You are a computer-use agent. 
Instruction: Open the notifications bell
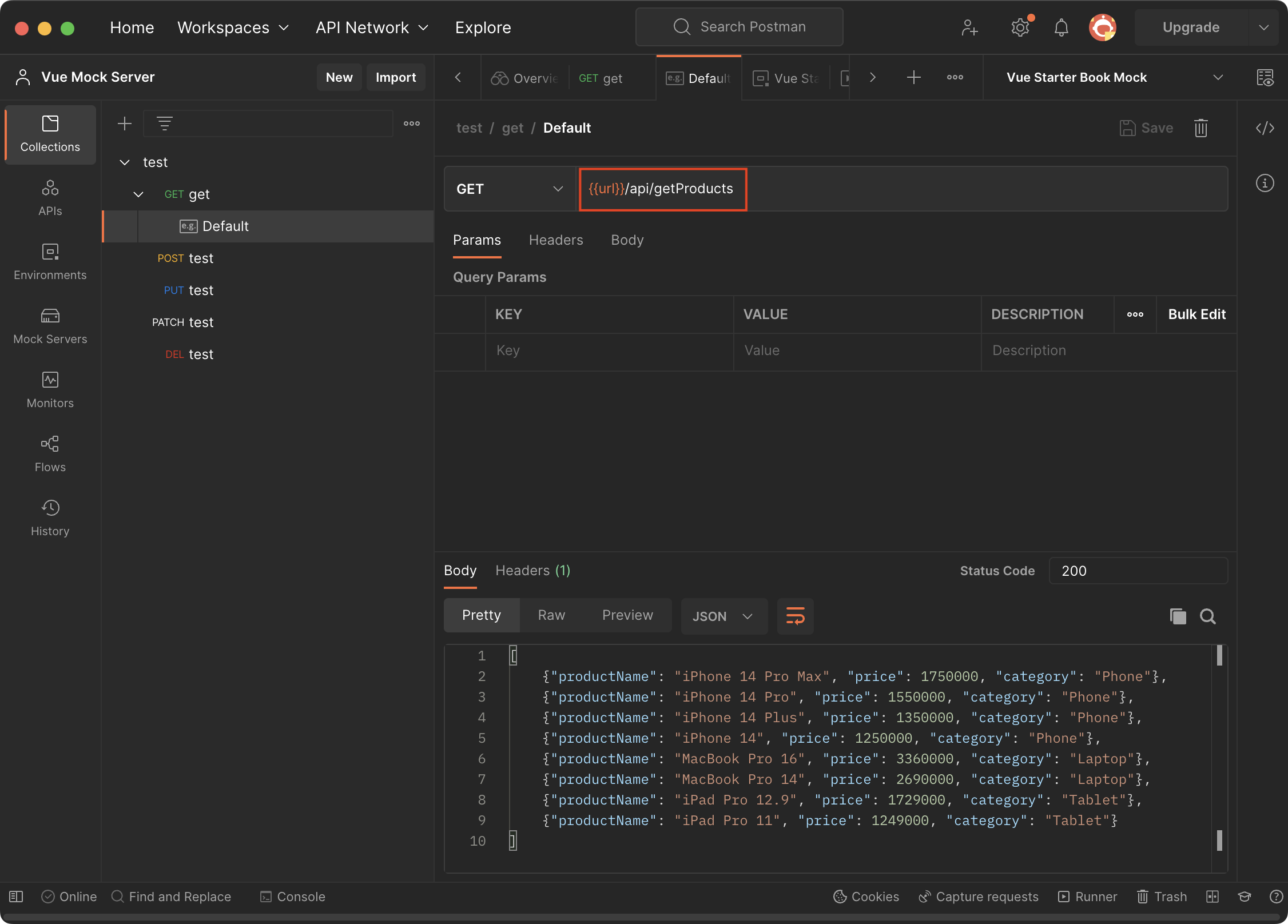[x=1061, y=27]
